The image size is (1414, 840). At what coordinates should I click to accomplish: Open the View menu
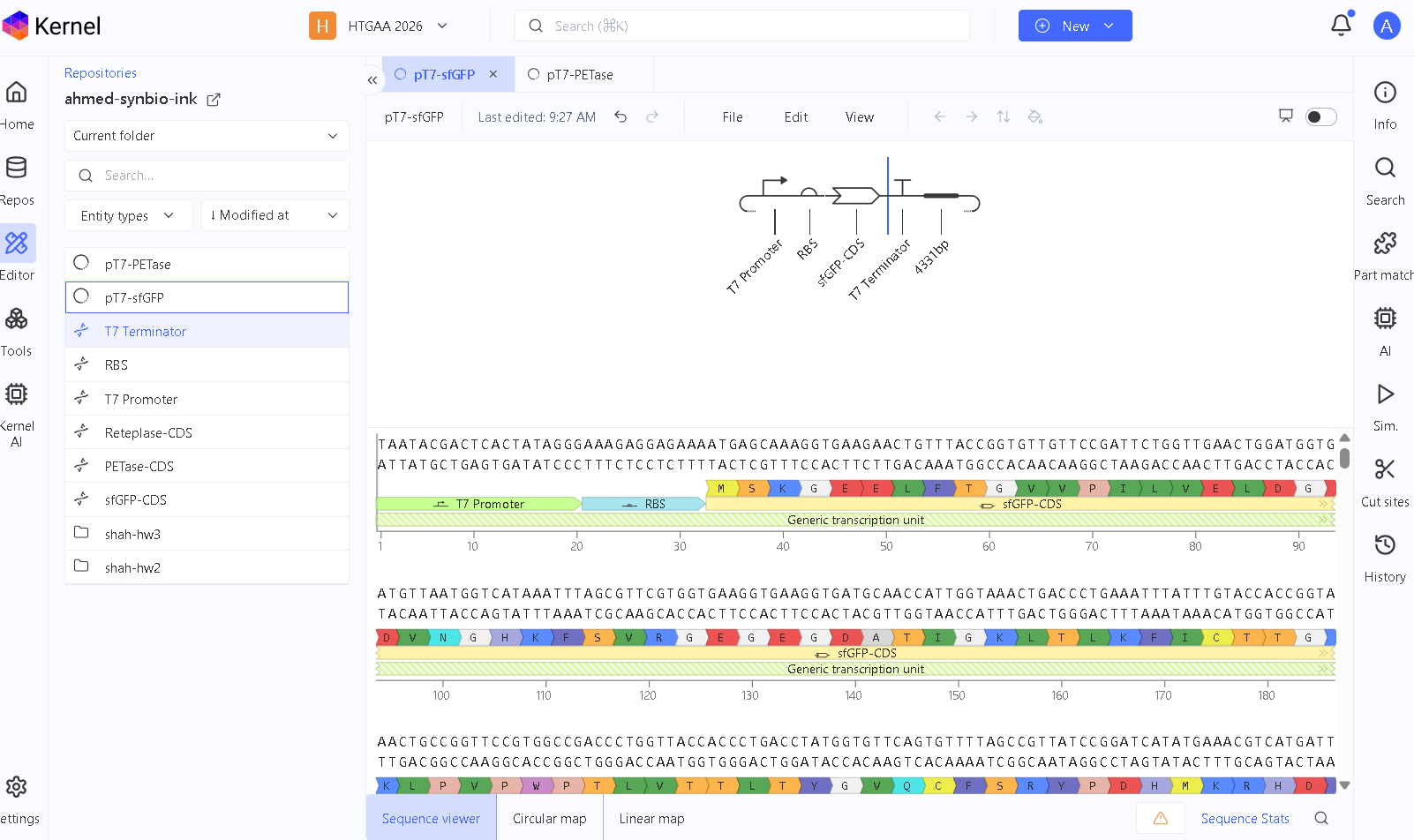click(x=860, y=116)
